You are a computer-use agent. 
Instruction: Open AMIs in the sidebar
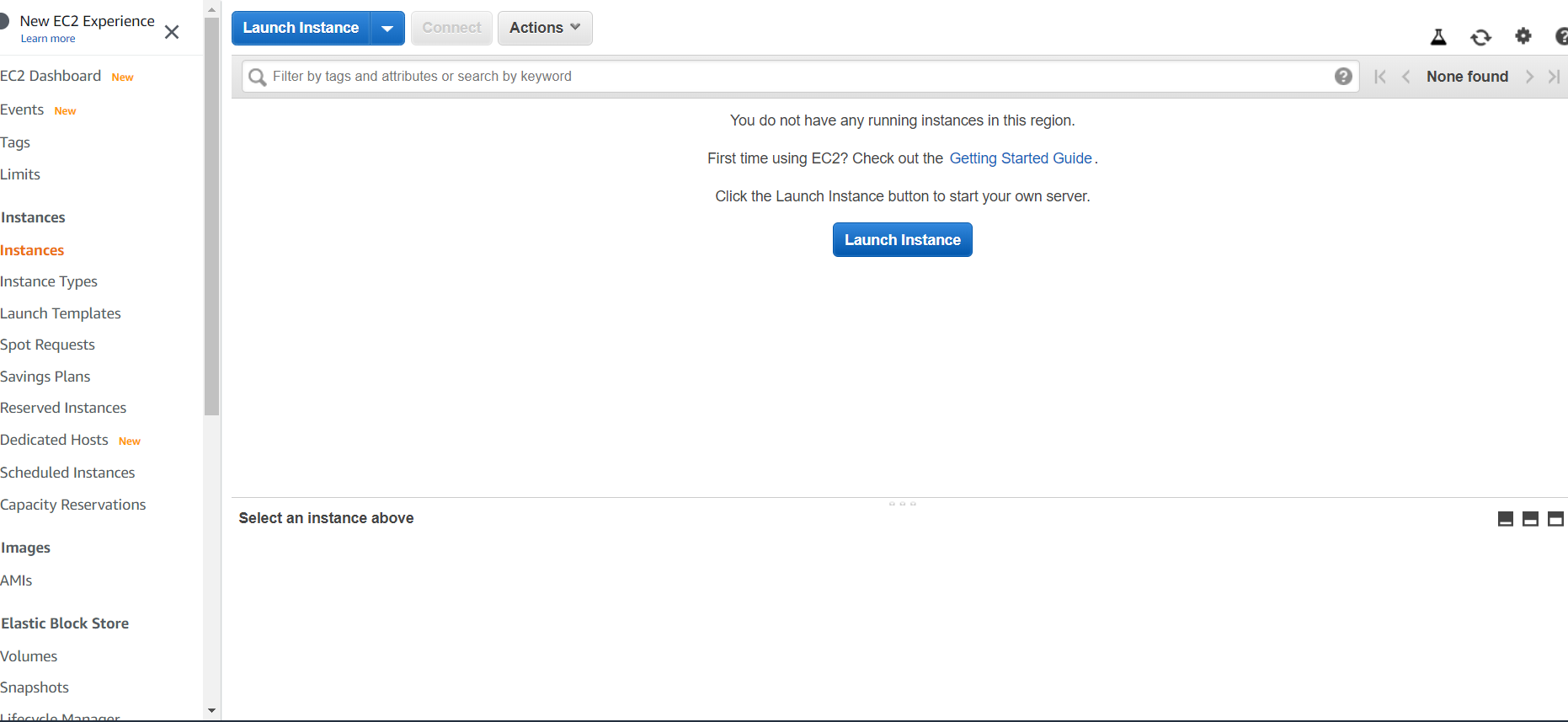point(16,580)
